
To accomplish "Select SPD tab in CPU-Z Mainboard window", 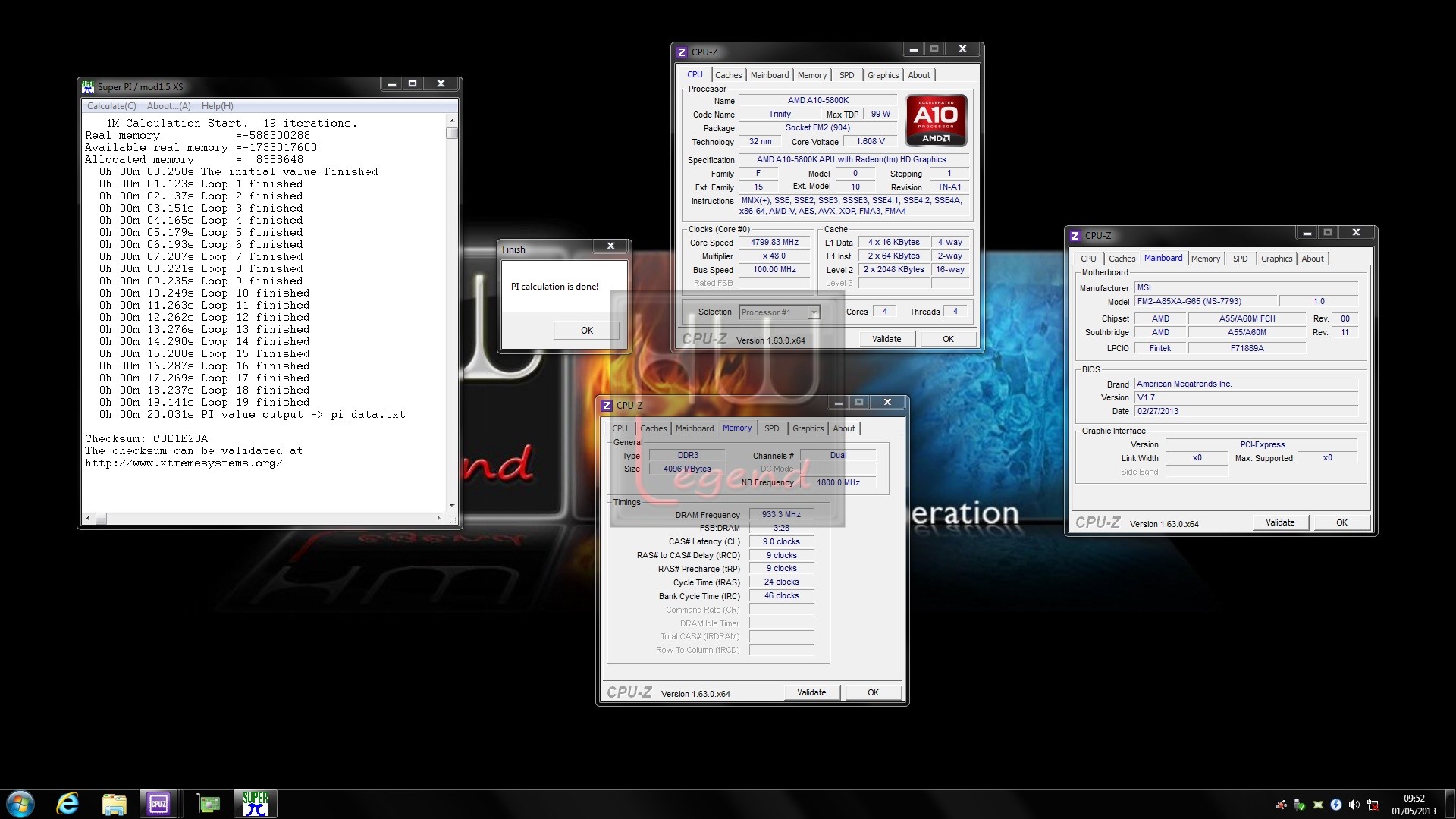I will (1241, 259).
